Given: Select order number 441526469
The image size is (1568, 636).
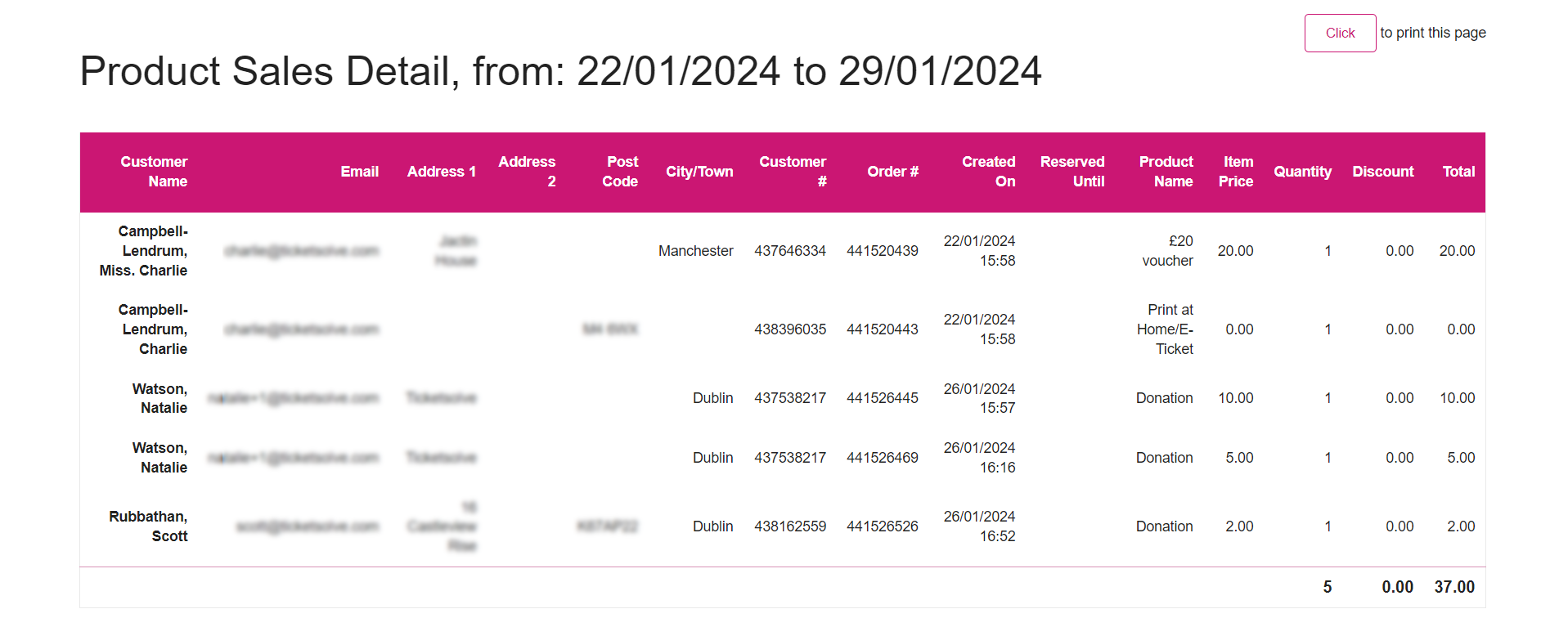Looking at the screenshot, I should (x=883, y=458).
